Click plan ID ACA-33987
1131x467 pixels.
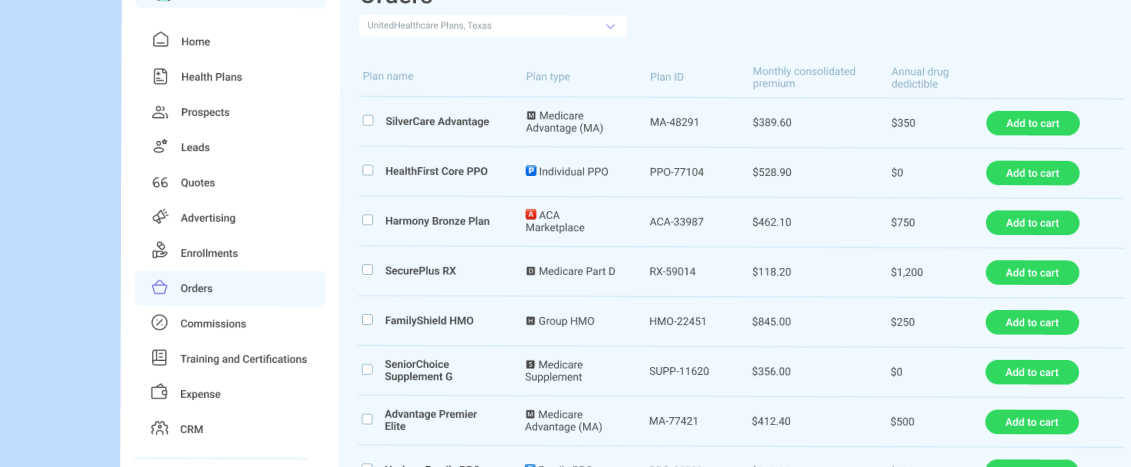click(677, 222)
